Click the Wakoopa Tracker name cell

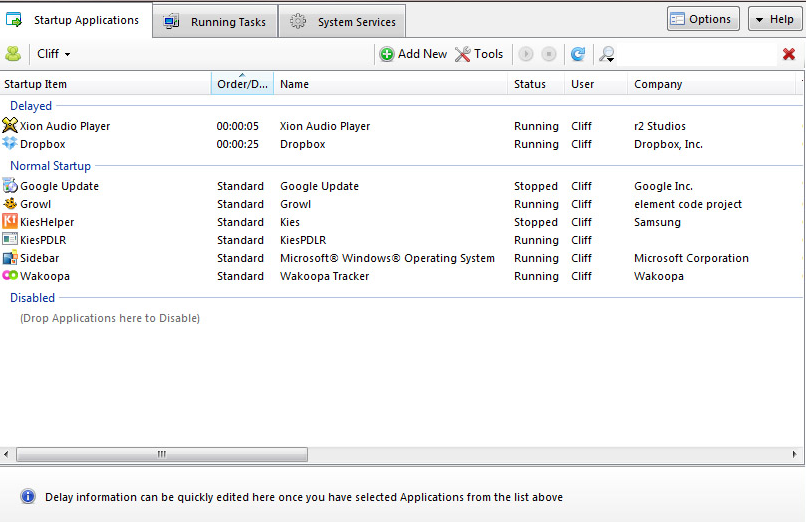point(324,276)
